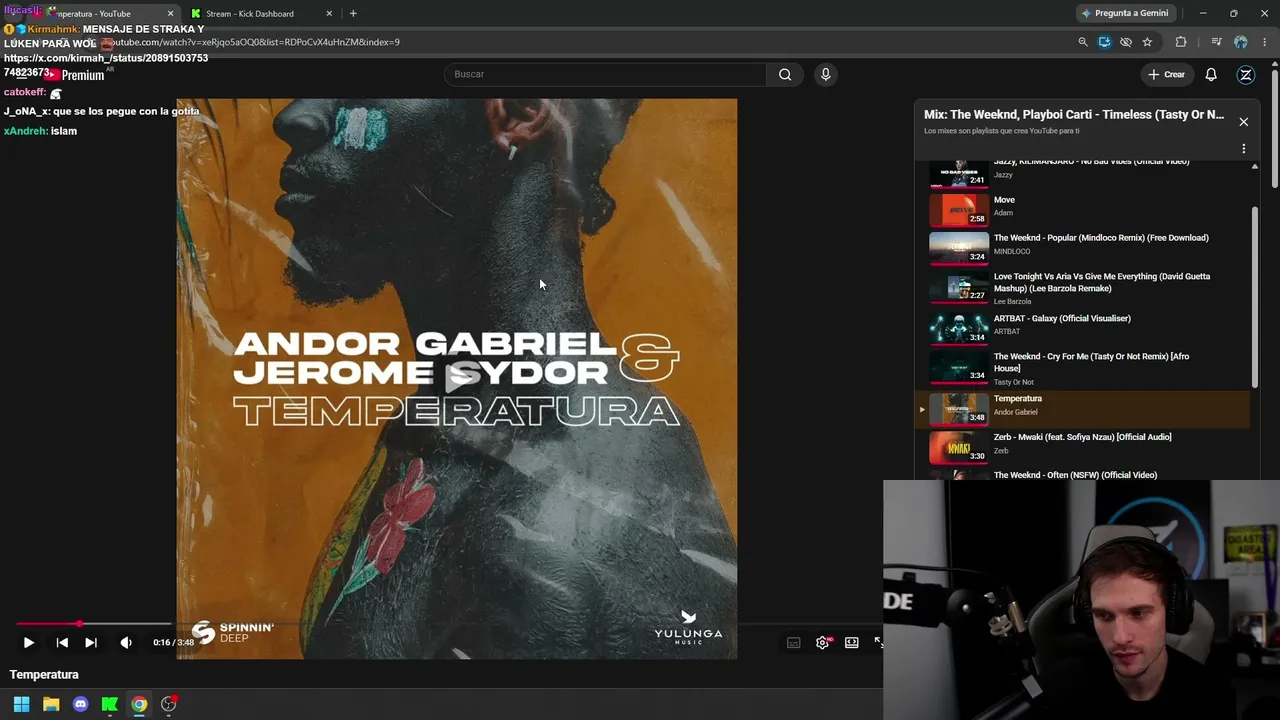Open Discord from the taskbar
Viewport: 1280px width, 720px height.
pyautogui.click(x=81, y=704)
